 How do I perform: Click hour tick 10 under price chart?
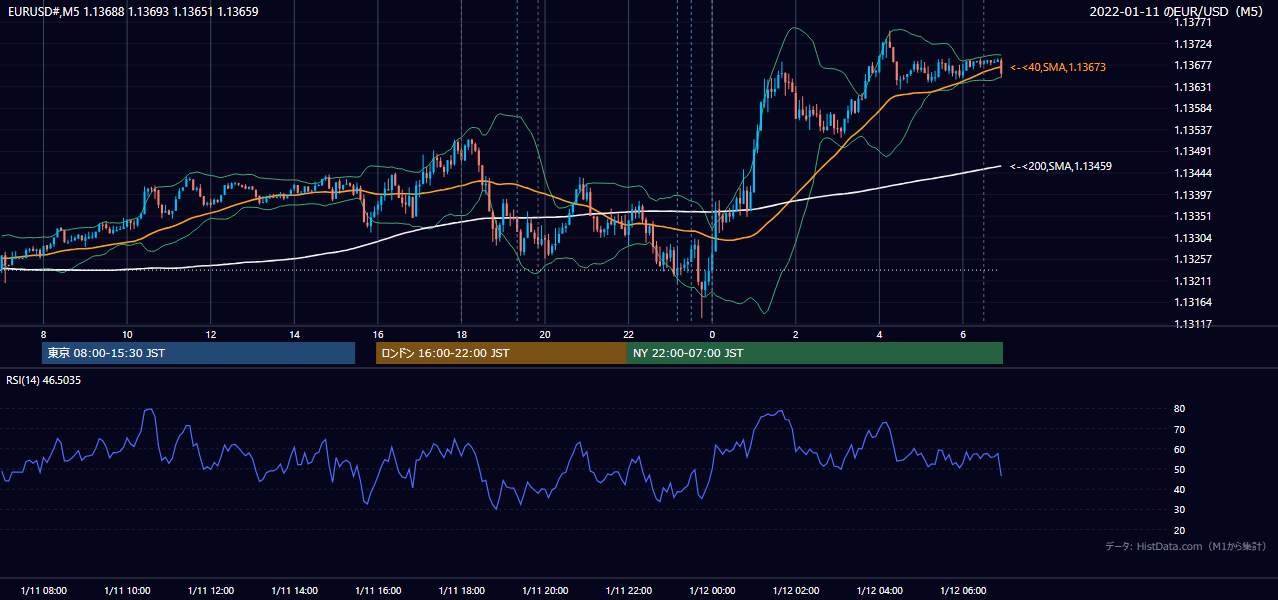pyautogui.click(x=127, y=334)
